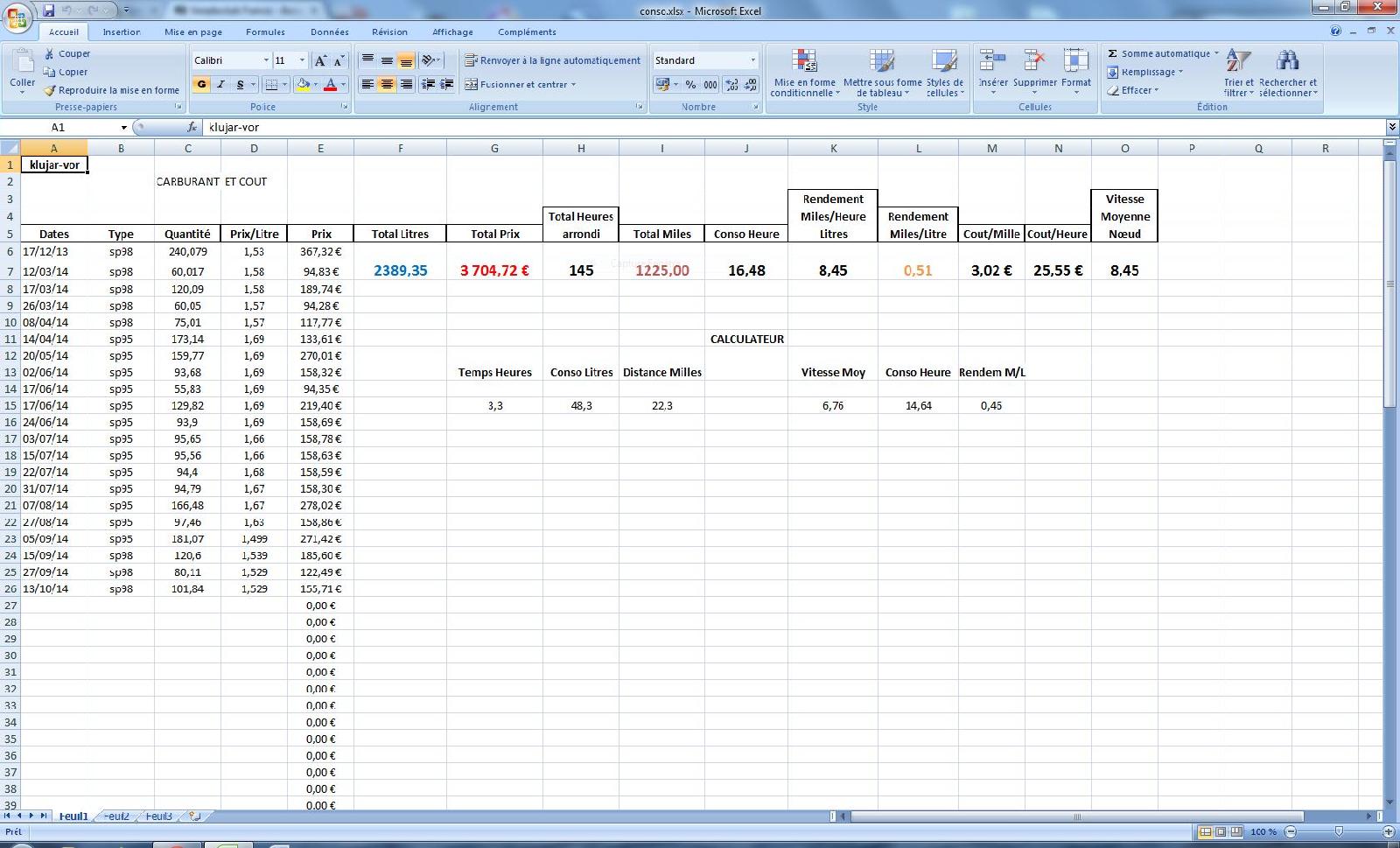The width and height of the screenshot is (1400, 848).
Task: Align text to bottom of cell
Action: pos(406,60)
